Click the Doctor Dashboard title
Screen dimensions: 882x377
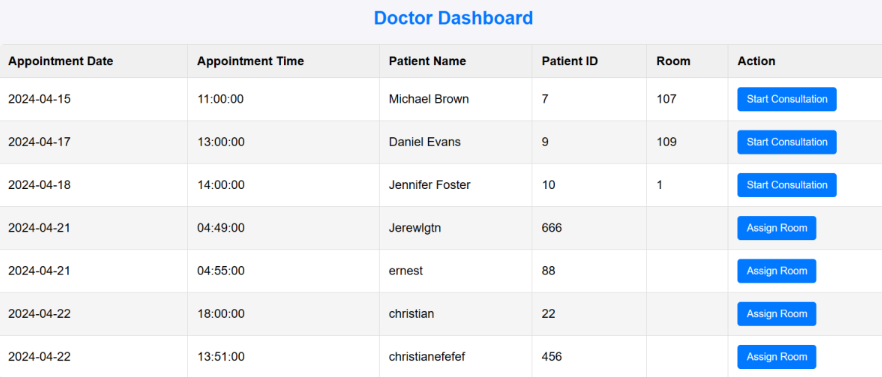click(453, 18)
